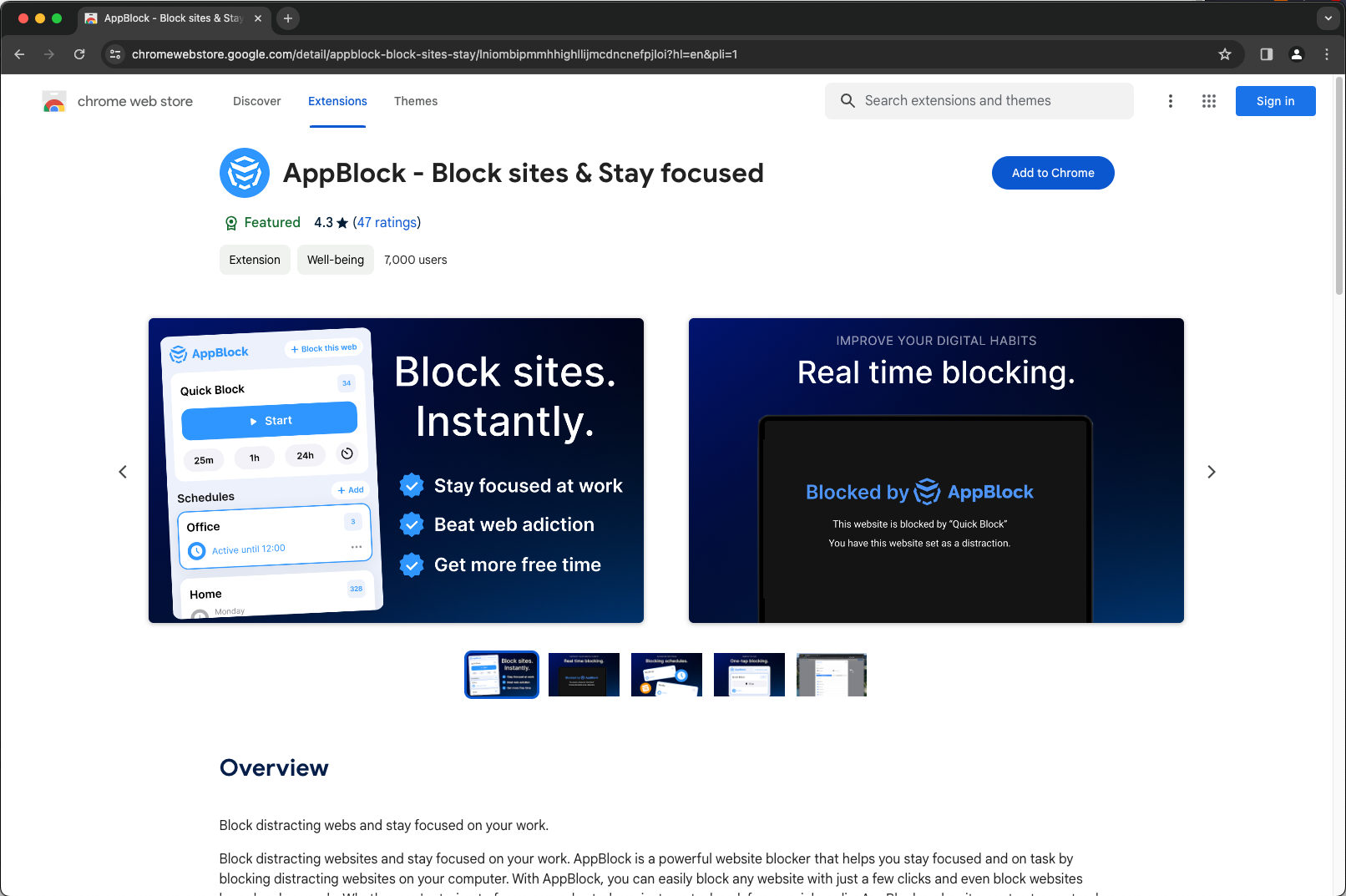This screenshot has width=1346, height=896.
Task: Go back using the back arrow
Action: click(x=19, y=54)
